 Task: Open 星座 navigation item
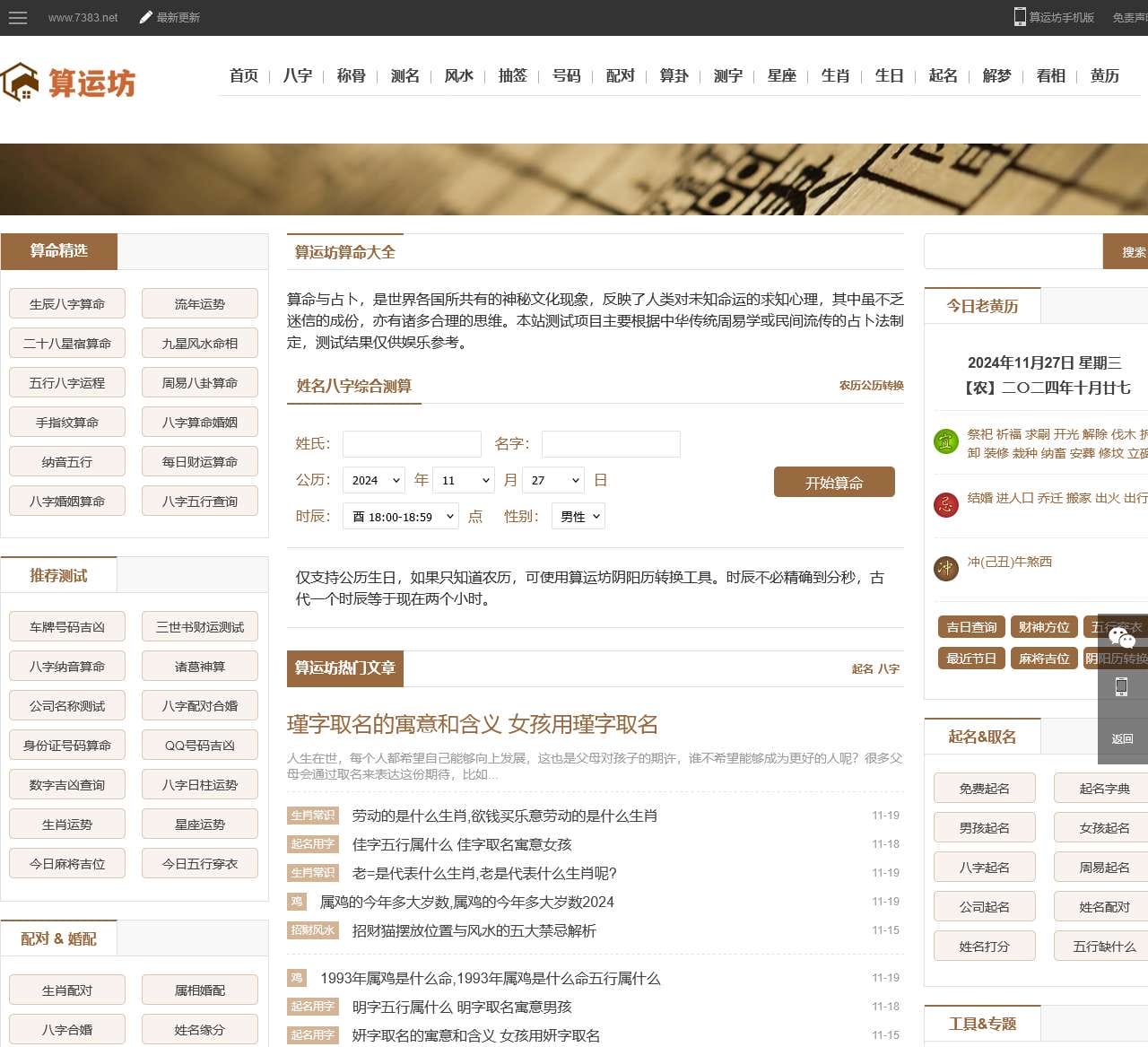(782, 75)
